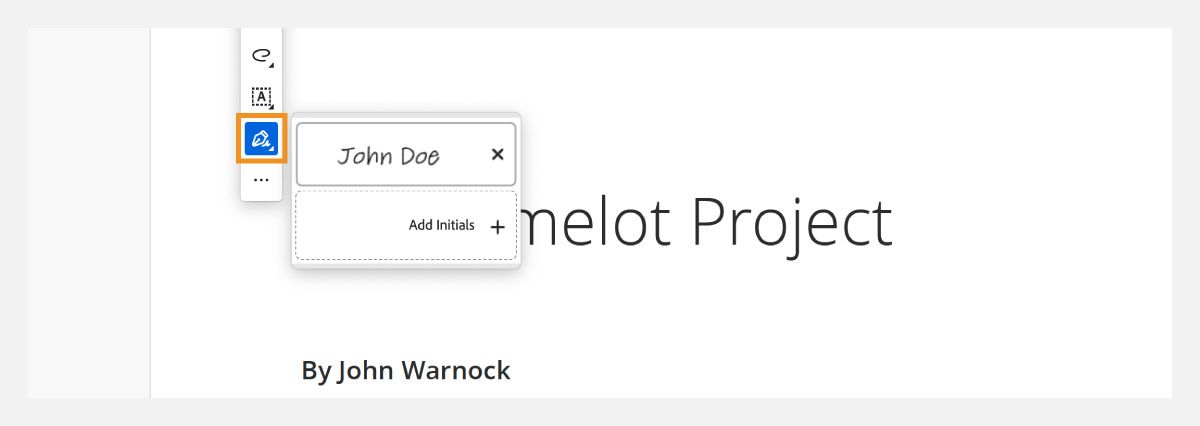Choose the John Doe signature

(390, 155)
